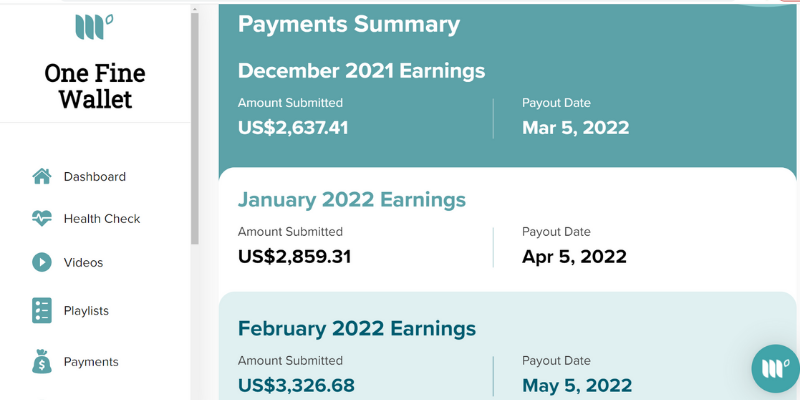Open the round floating chat widget button
The height and width of the screenshot is (400, 800).
[776, 368]
